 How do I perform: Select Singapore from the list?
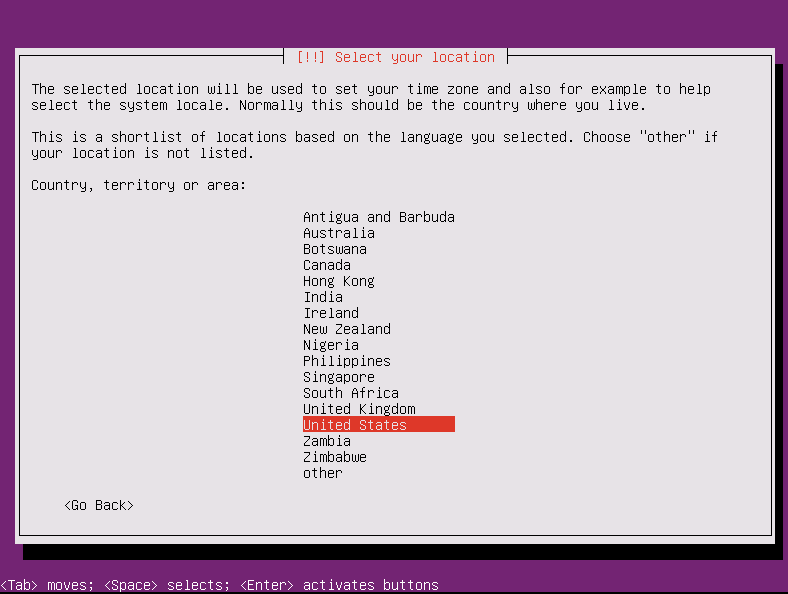coord(339,377)
